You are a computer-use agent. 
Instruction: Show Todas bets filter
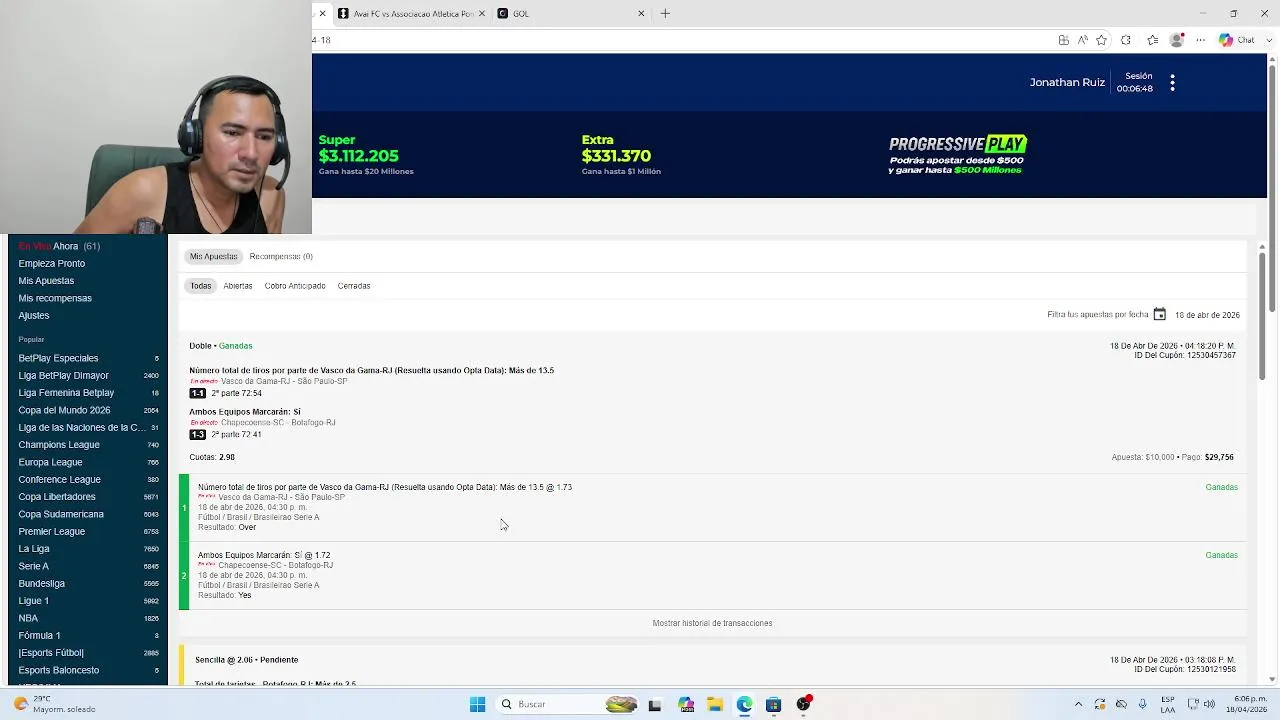(x=201, y=286)
